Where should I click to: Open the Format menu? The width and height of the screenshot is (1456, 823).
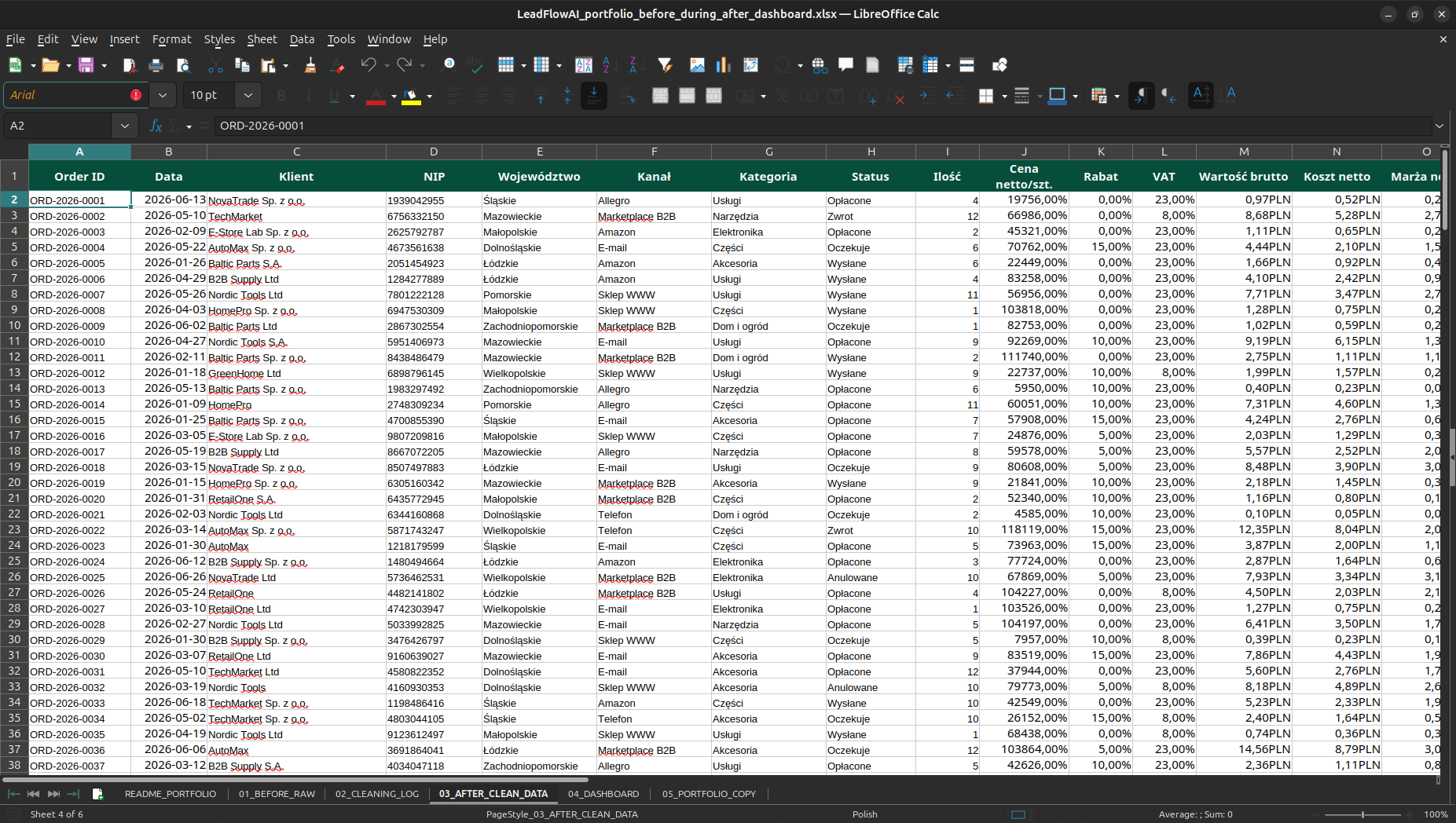(x=171, y=39)
